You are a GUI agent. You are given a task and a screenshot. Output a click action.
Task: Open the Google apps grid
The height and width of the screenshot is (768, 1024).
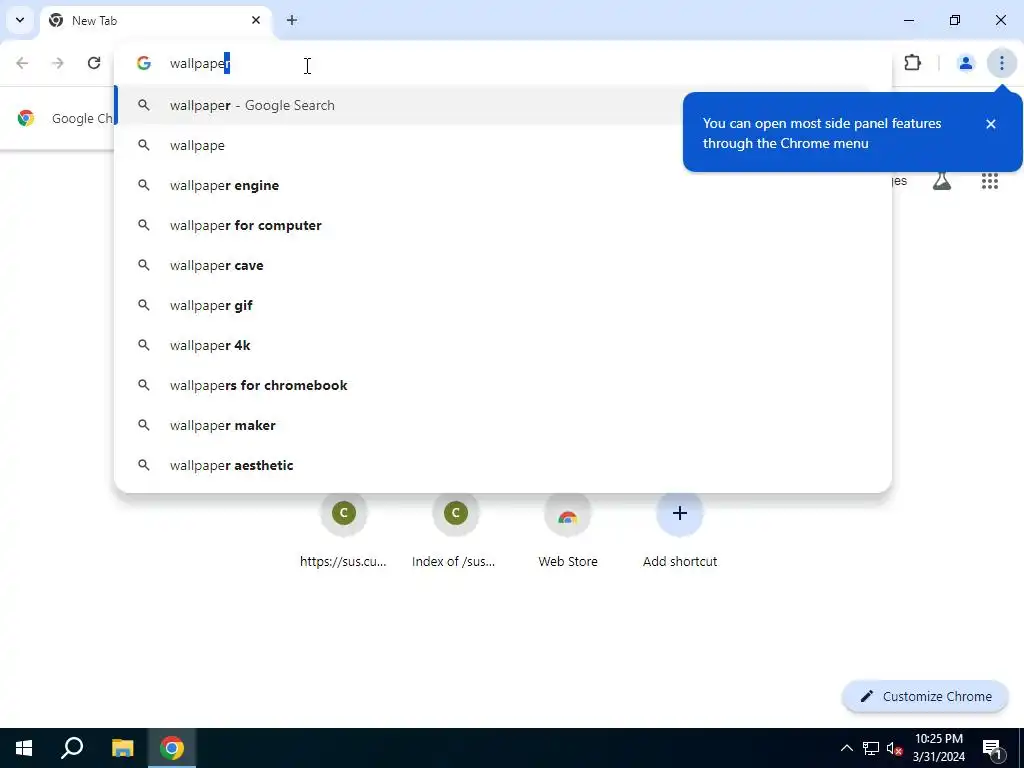990,181
